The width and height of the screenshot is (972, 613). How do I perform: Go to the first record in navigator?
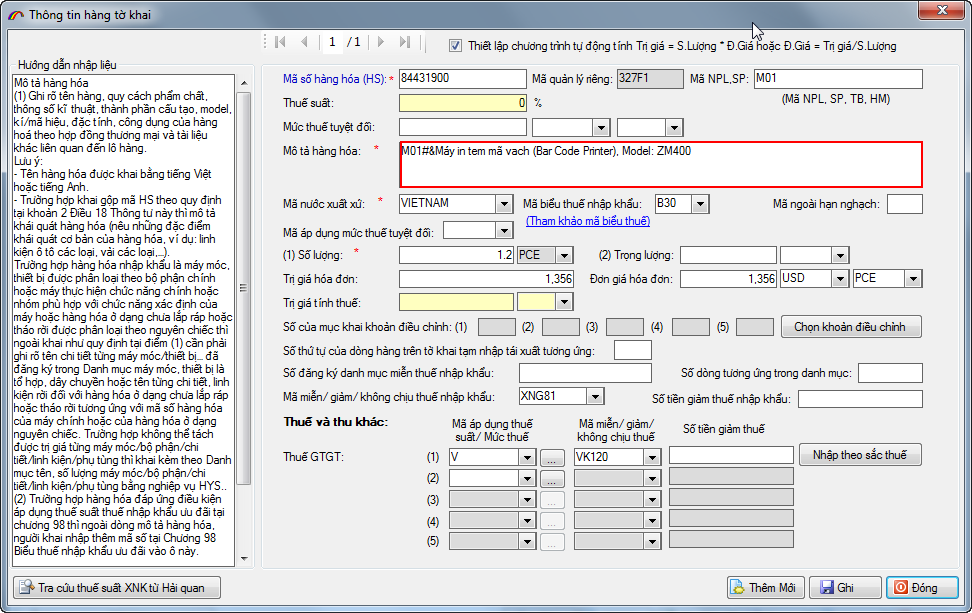279,42
